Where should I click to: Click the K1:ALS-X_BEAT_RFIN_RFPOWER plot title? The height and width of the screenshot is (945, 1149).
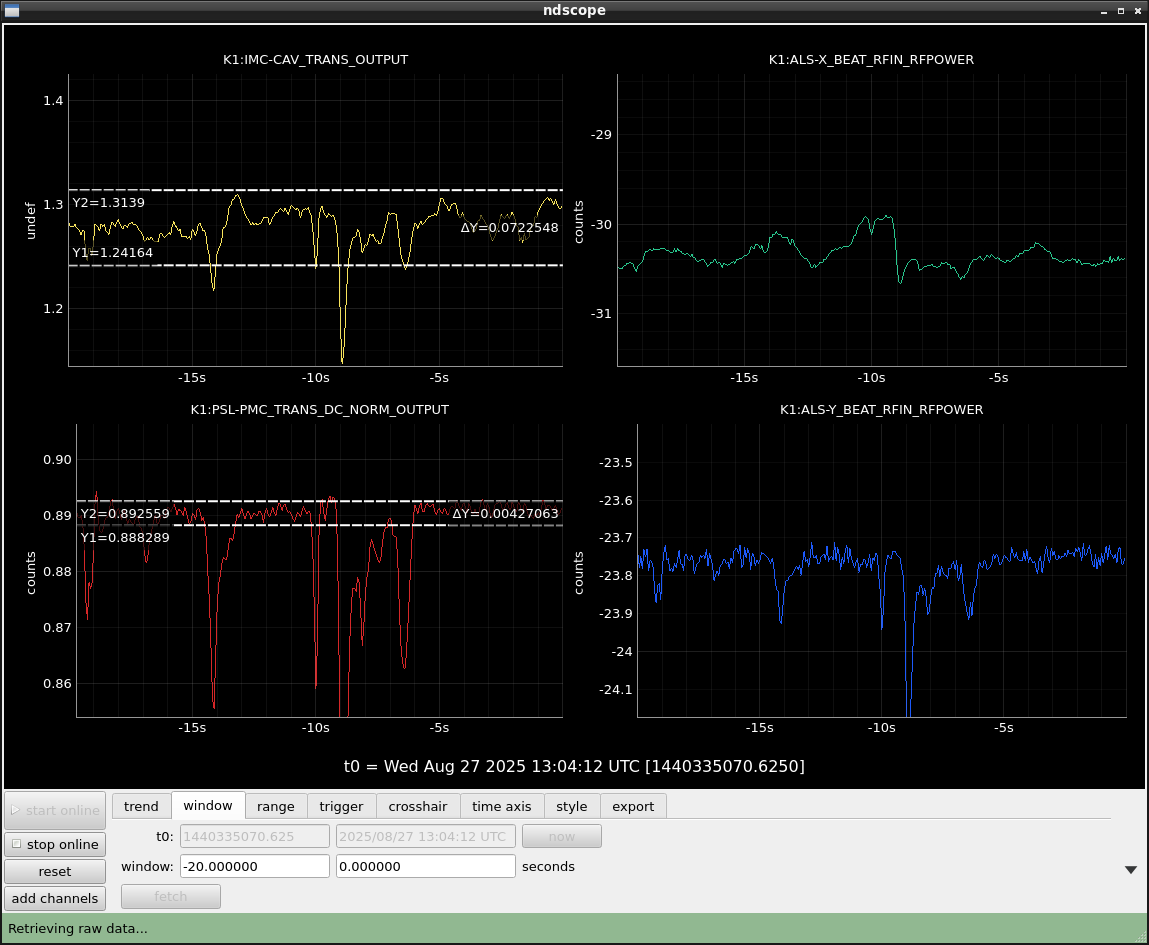[871, 60]
